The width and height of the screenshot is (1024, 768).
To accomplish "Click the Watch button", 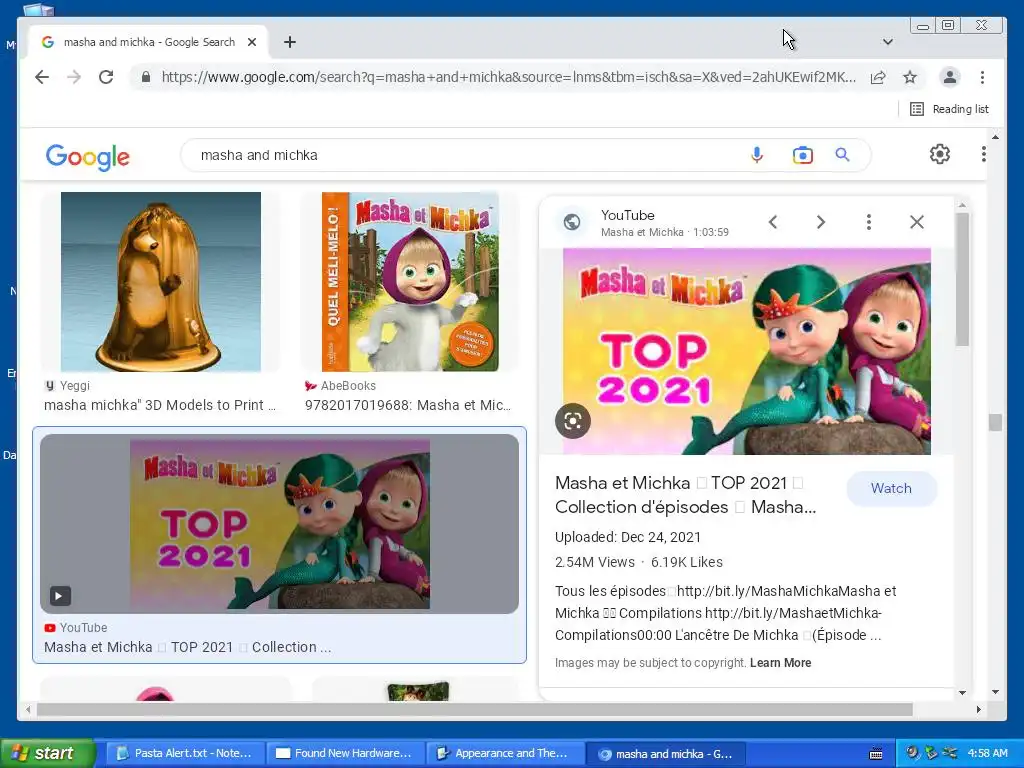I will click(x=891, y=488).
